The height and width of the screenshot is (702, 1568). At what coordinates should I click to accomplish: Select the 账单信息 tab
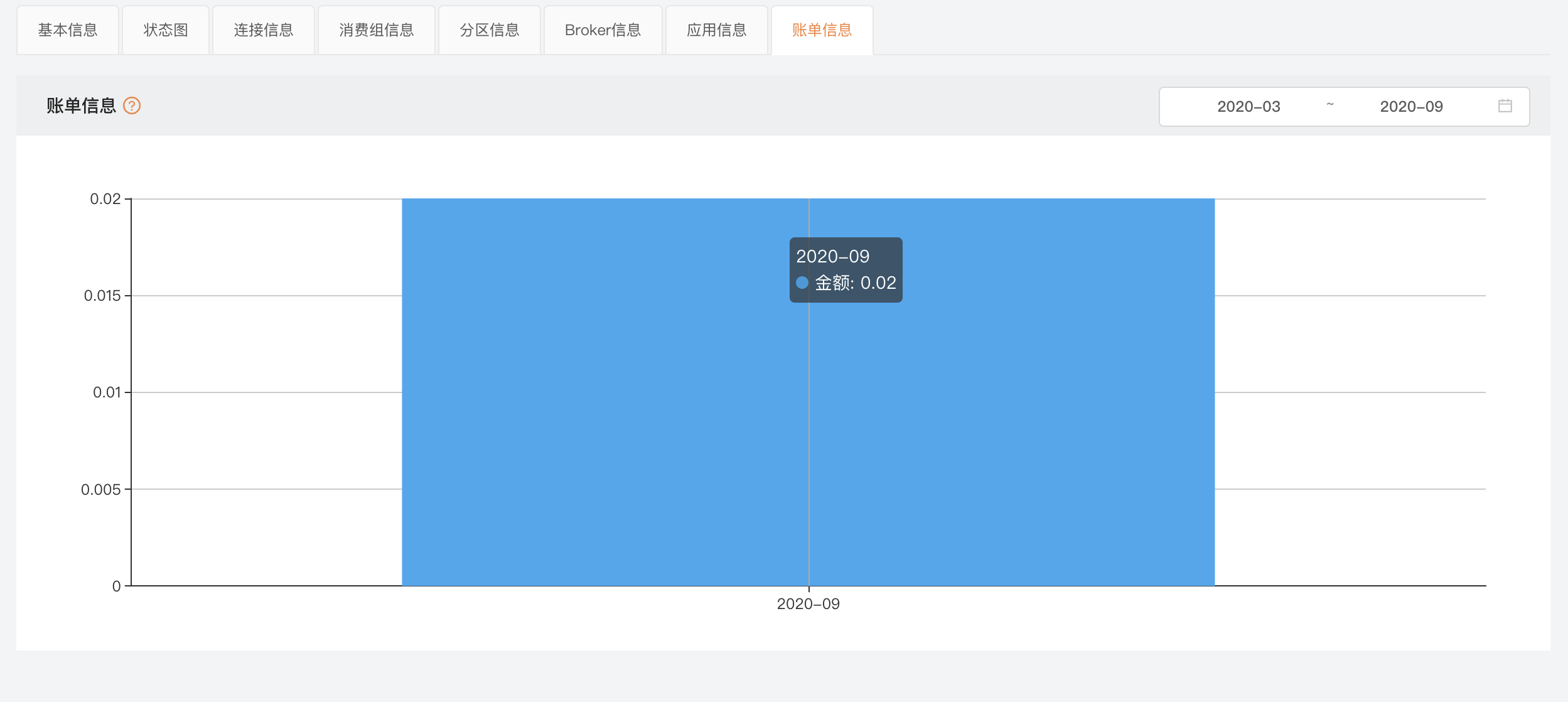(822, 30)
